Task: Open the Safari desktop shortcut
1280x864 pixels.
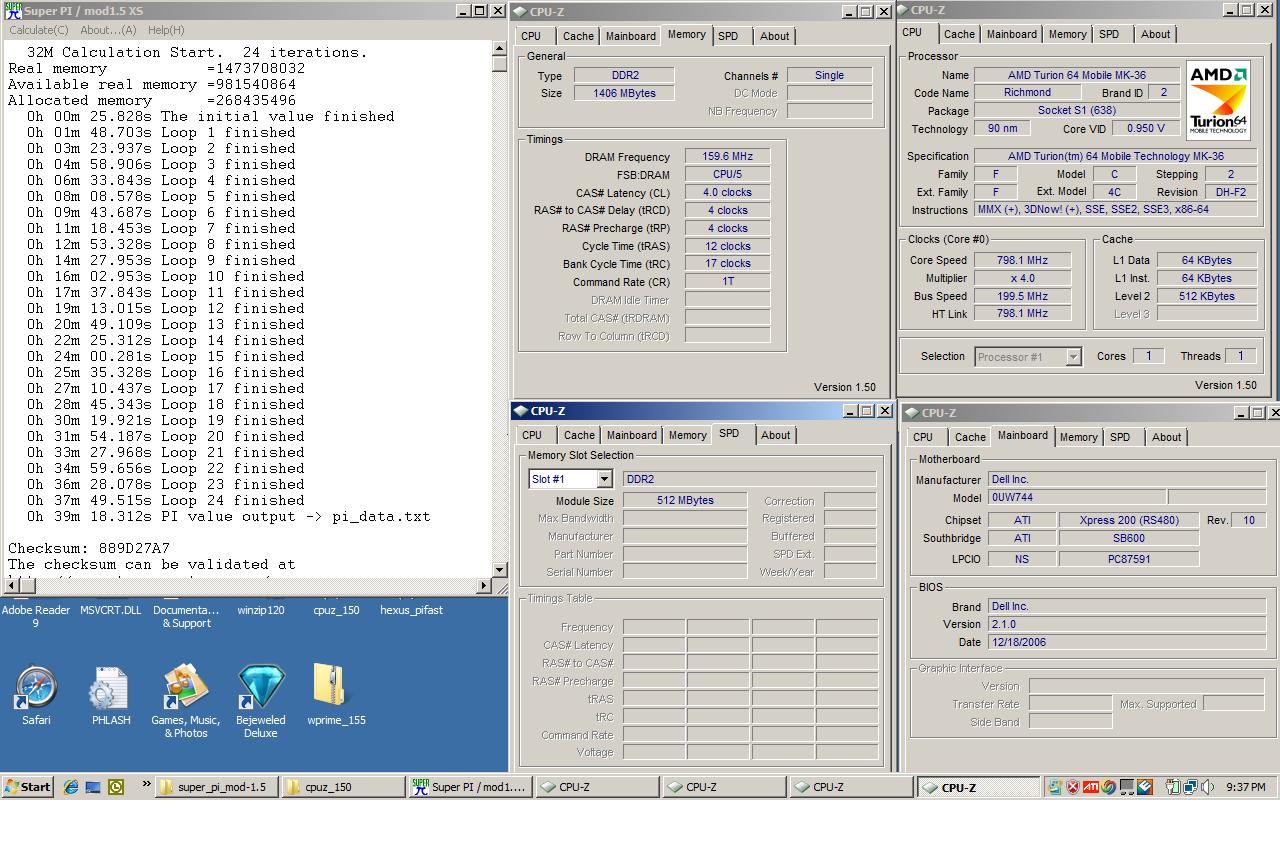Action: 37,688
